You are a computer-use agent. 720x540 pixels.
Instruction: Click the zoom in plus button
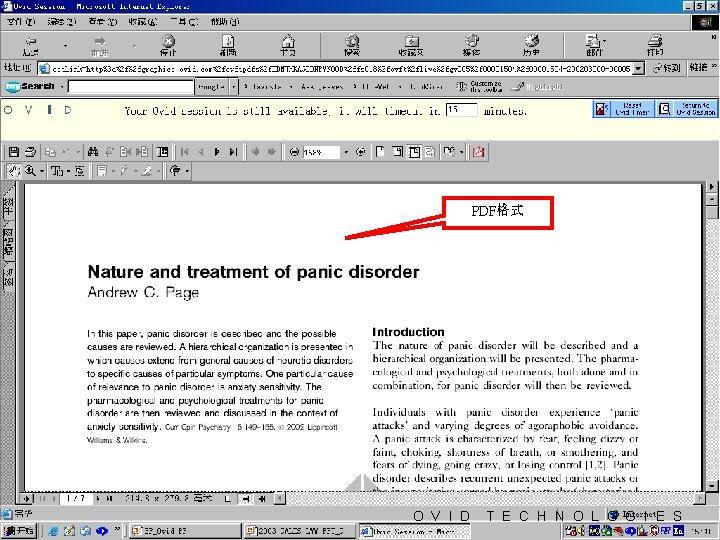tap(361, 152)
